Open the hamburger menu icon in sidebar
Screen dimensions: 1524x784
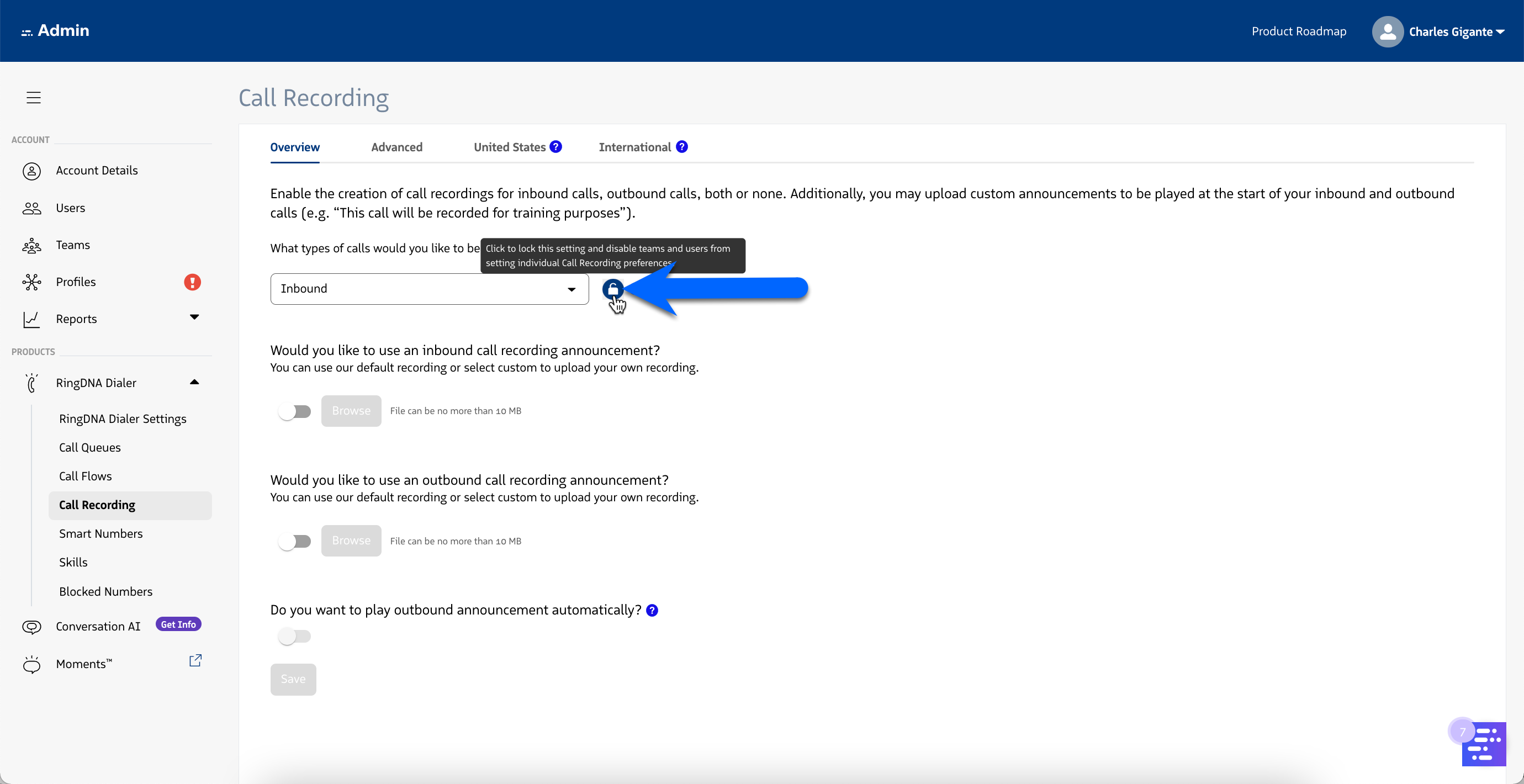(34, 97)
